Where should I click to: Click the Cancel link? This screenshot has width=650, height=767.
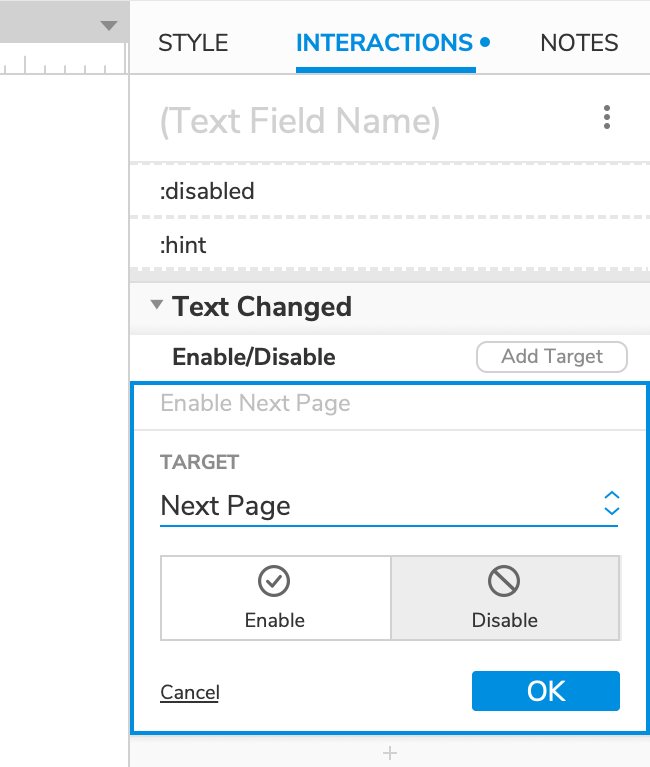point(189,693)
